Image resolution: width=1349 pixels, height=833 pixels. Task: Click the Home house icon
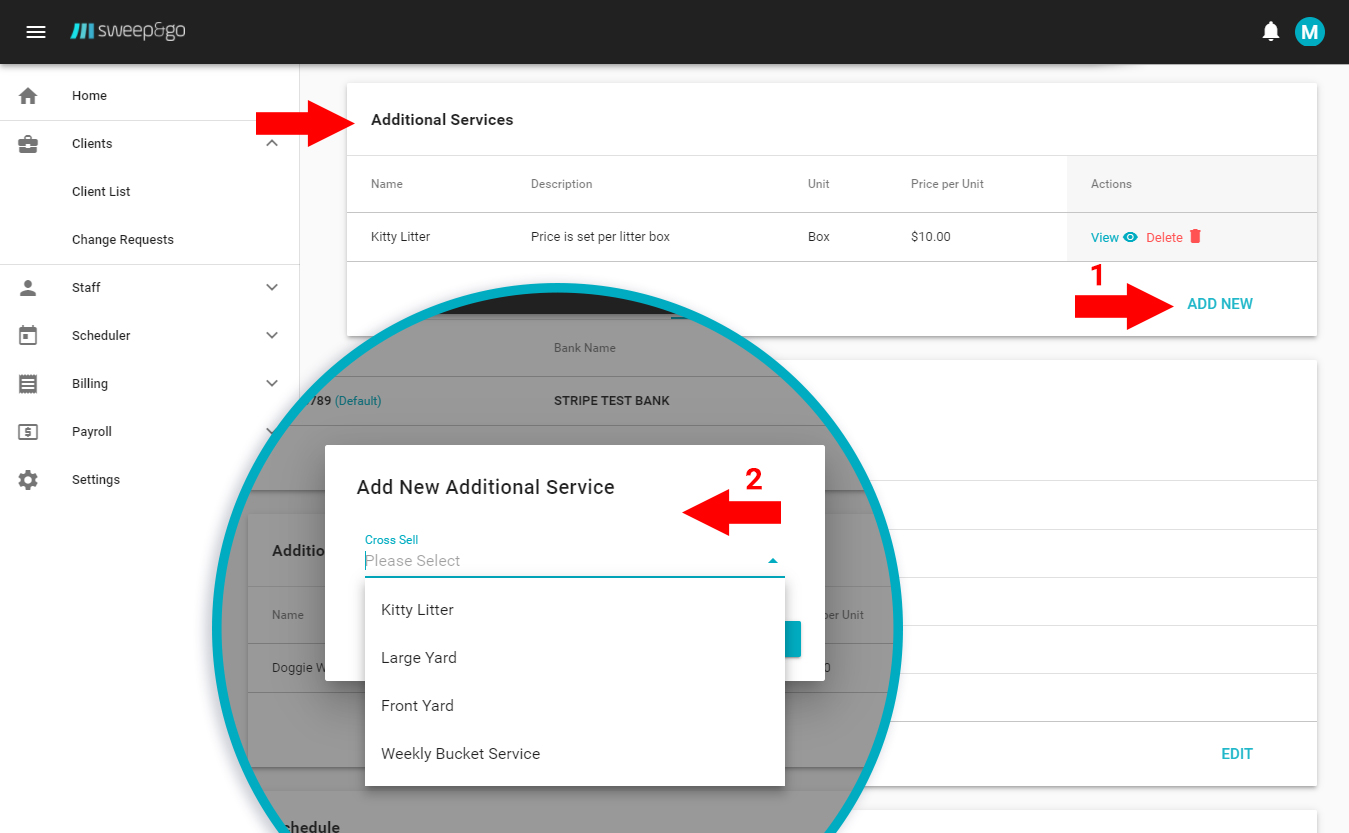point(28,96)
